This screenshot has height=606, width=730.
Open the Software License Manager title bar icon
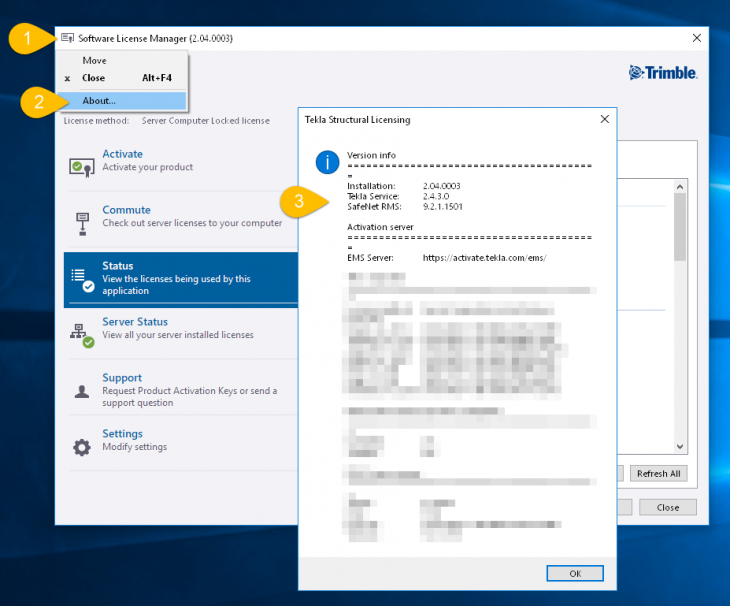(x=68, y=38)
